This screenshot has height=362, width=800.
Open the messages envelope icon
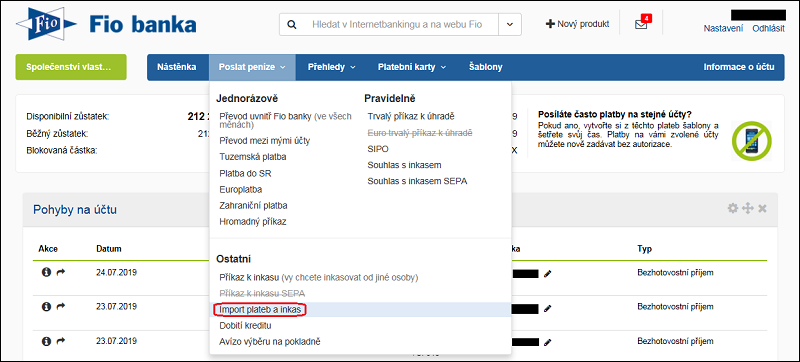[x=641, y=24]
